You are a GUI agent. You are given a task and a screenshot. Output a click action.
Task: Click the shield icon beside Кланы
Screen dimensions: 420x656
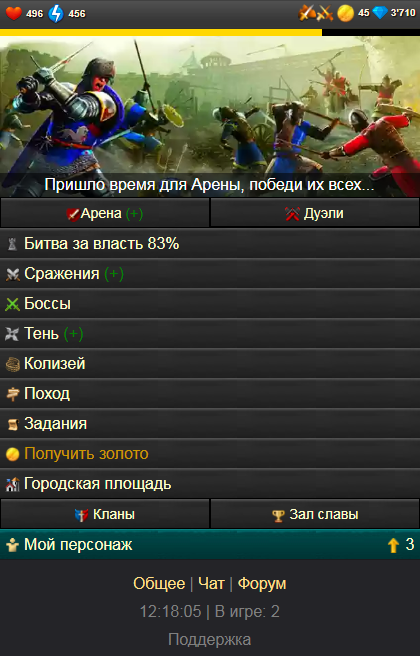81,515
